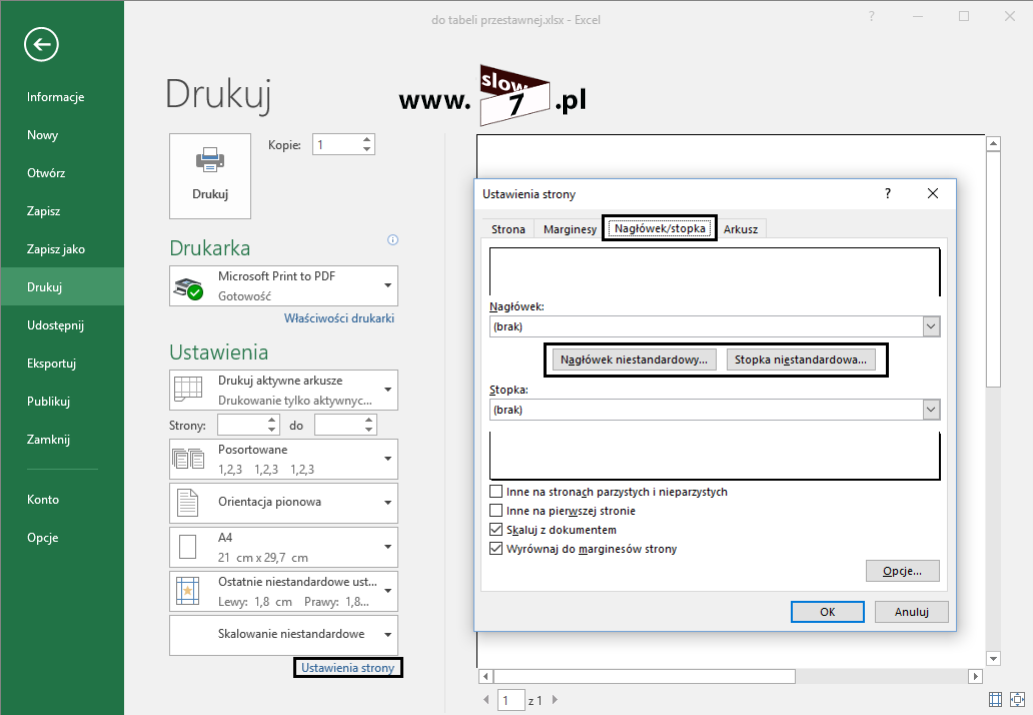
Task: Select Otwórz in the sidebar
Action: (46, 173)
